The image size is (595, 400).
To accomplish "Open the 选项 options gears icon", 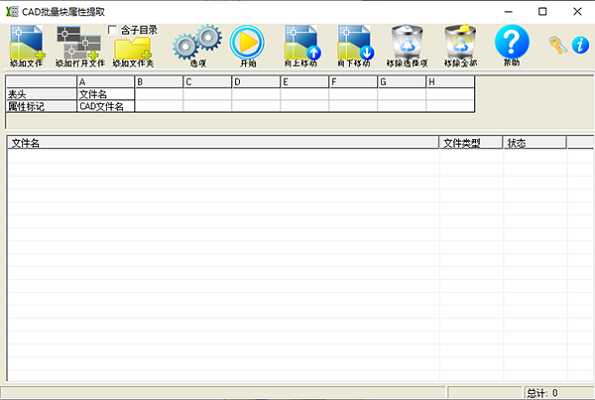I will coord(197,46).
